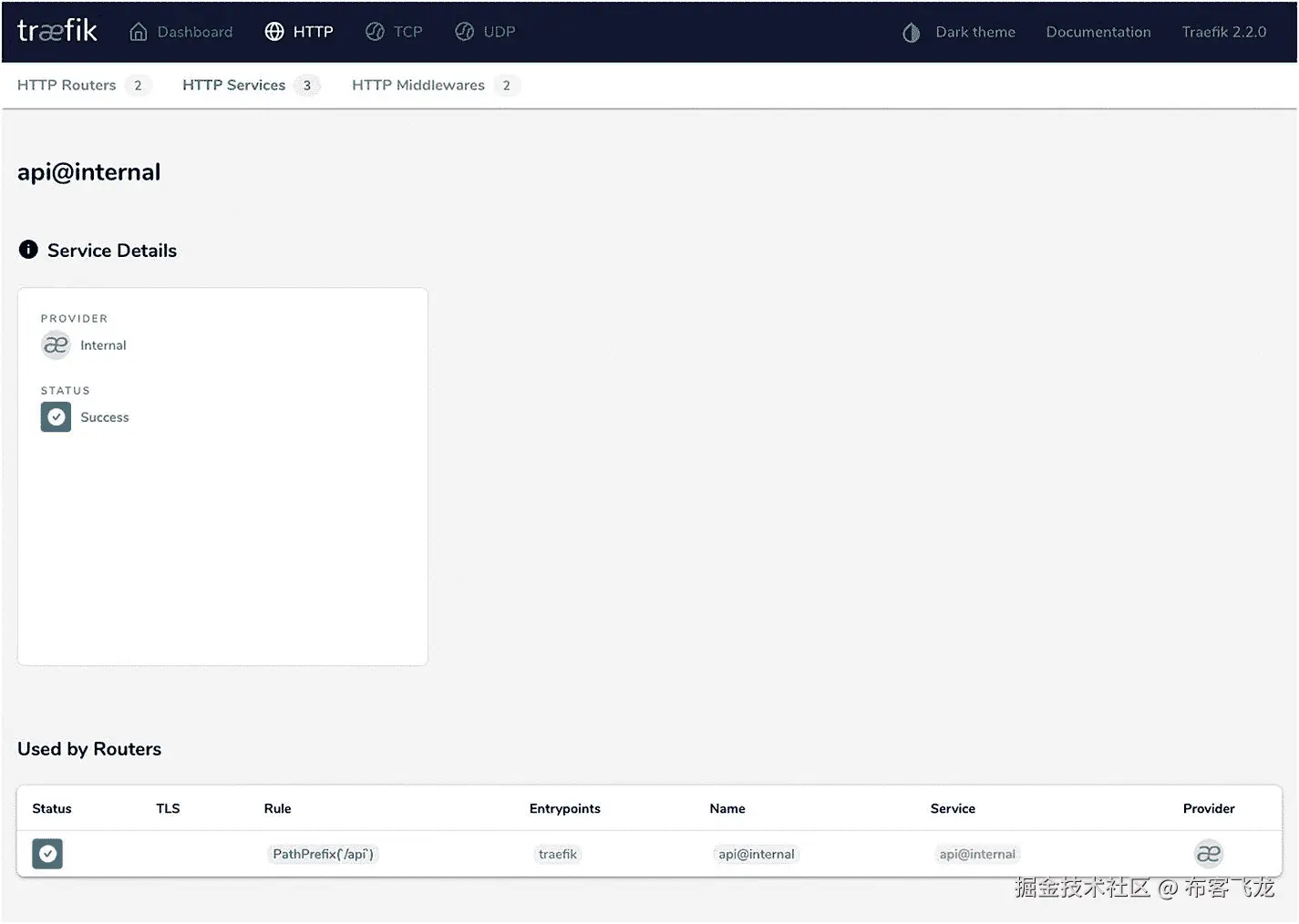This screenshot has height=924, width=1299.
Task: Click the STATUS field label in card
Action: point(65,390)
